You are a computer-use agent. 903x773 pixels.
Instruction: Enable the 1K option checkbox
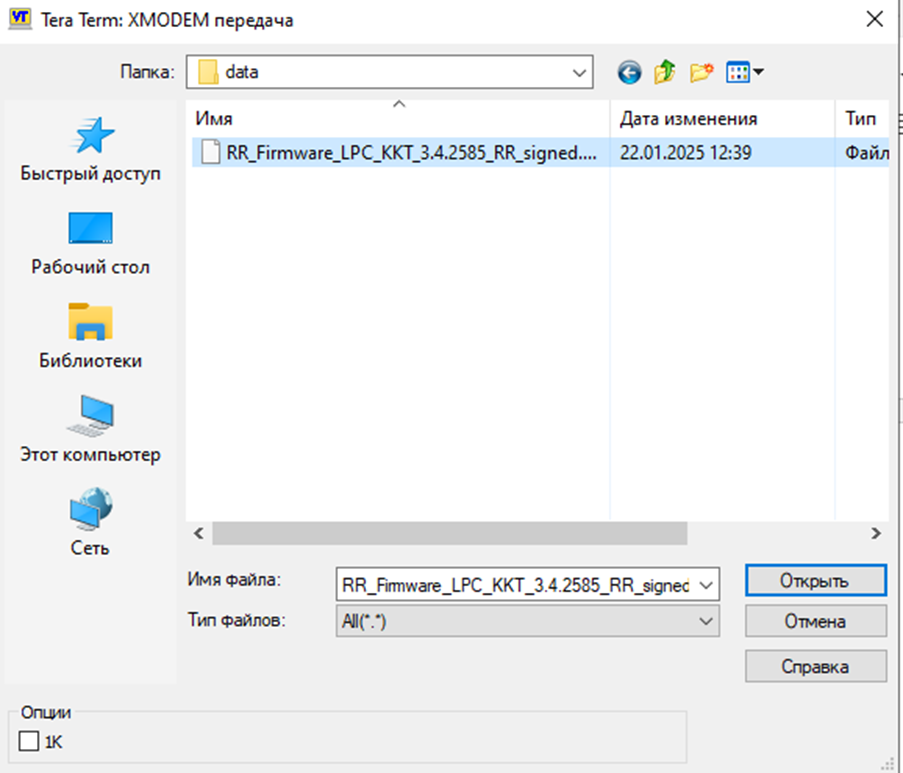30,741
